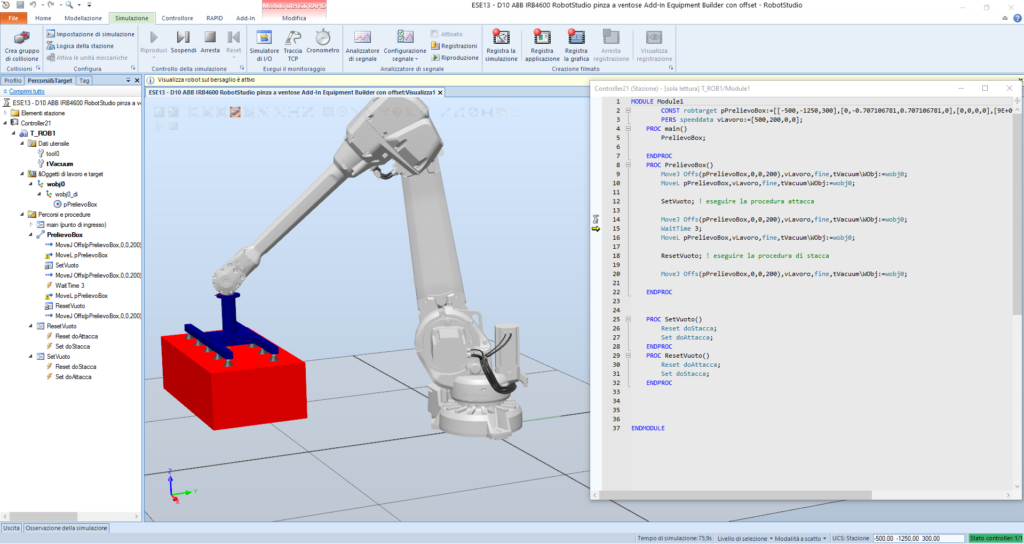This screenshot has height=544, width=1024.
Task: Open the Cronometro stopwatch
Action: 323,42
